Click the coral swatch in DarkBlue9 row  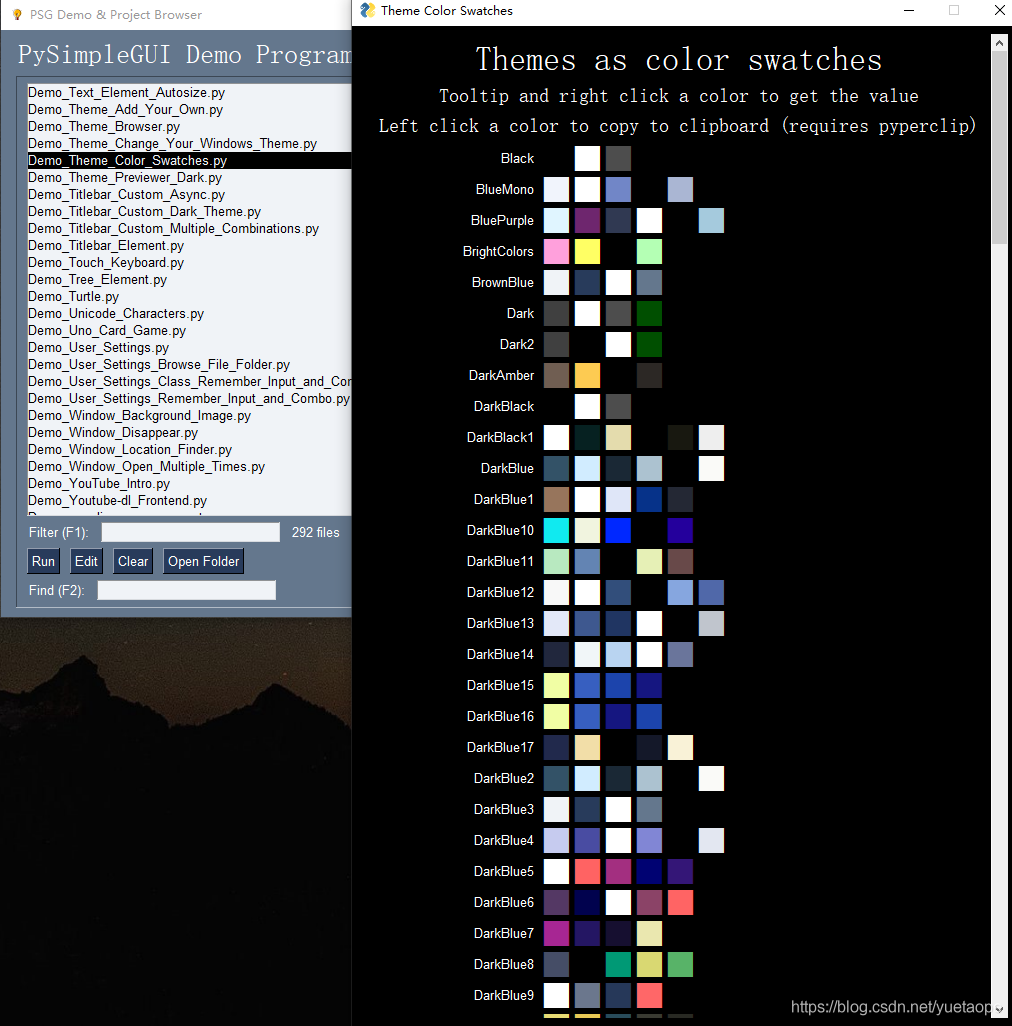click(649, 995)
